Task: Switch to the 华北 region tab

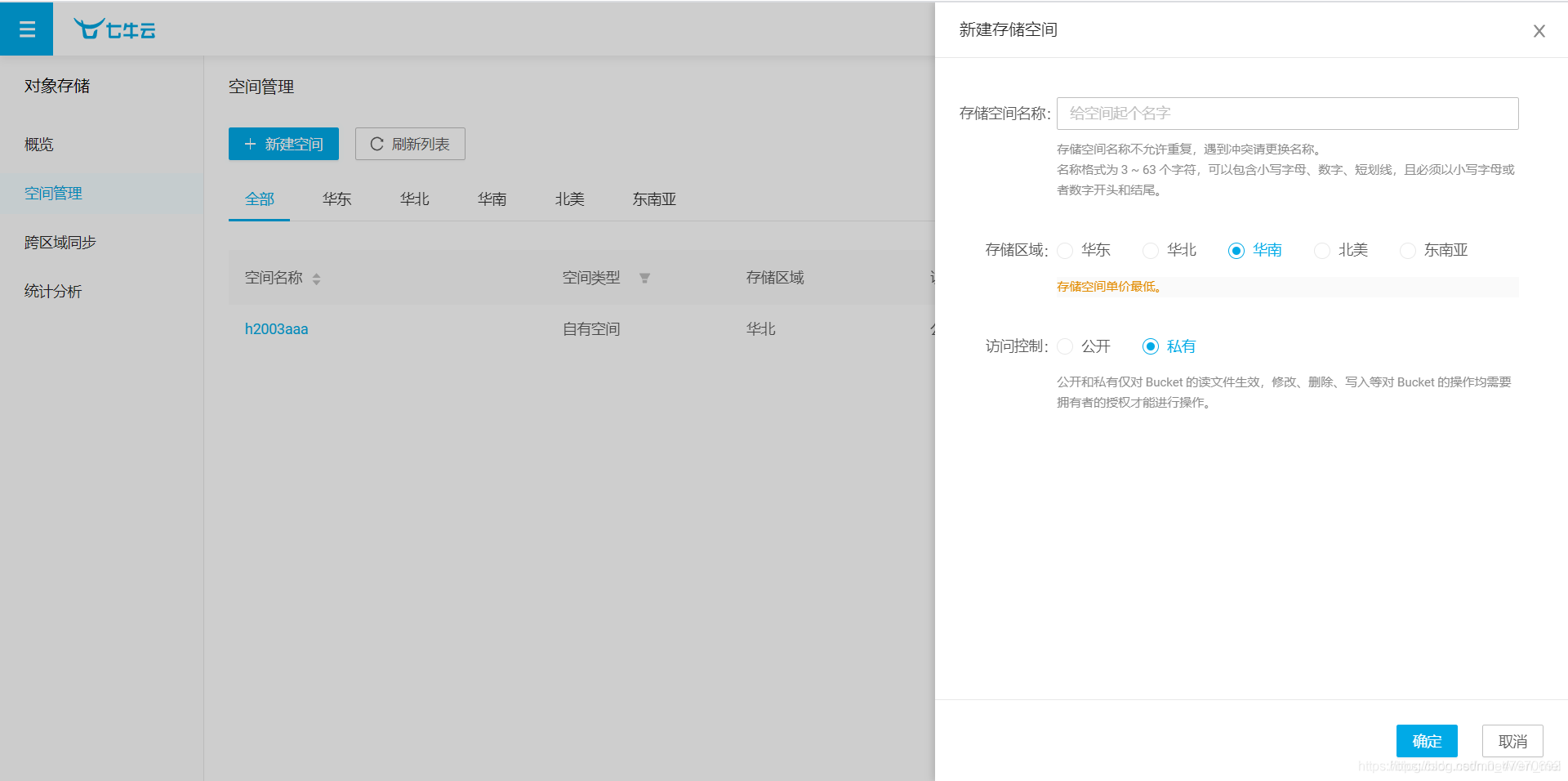Action: pyautogui.click(x=414, y=199)
